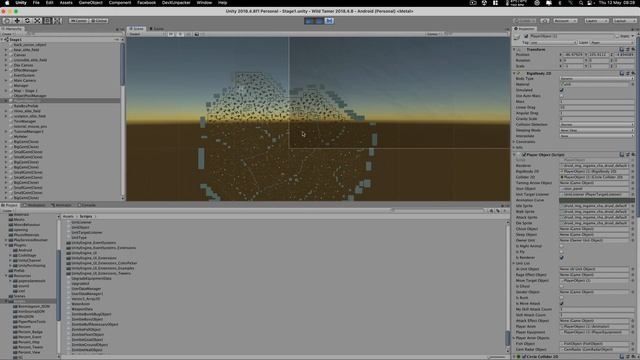The image size is (640, 360).
Task: Click the Mass input field
Action: (597, 101)
